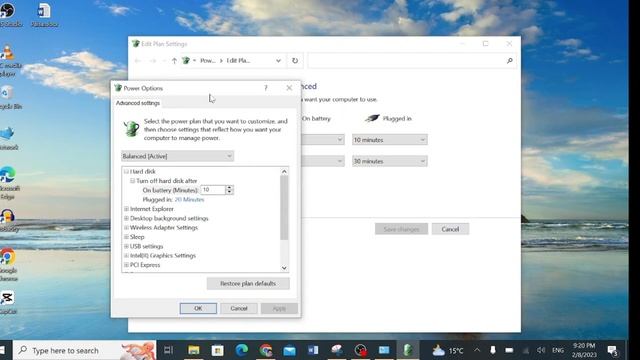
Task: Click Save changes in Edit Plan Settings
Action: click(x=401, y=229)
